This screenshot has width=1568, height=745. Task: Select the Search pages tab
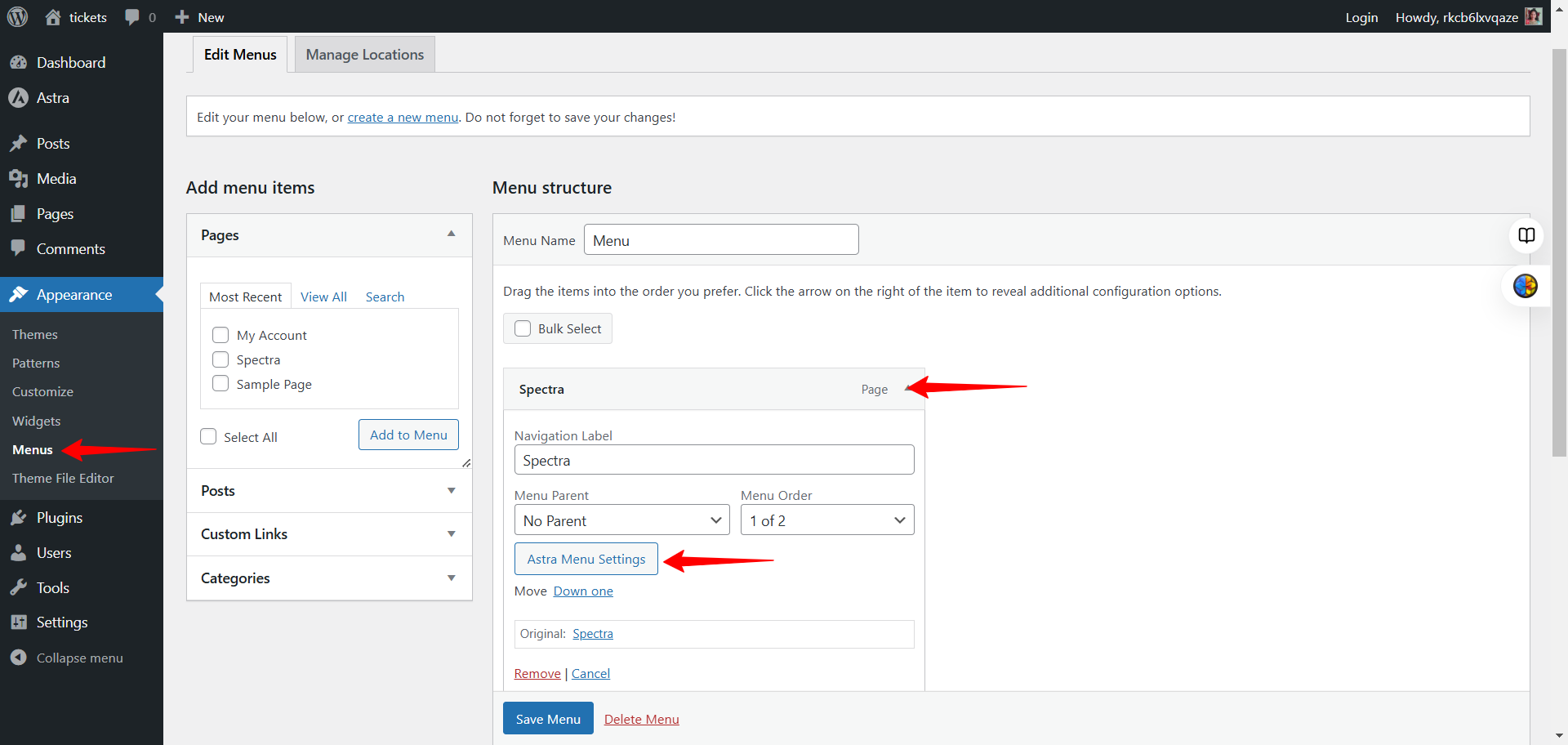point(385,297)
